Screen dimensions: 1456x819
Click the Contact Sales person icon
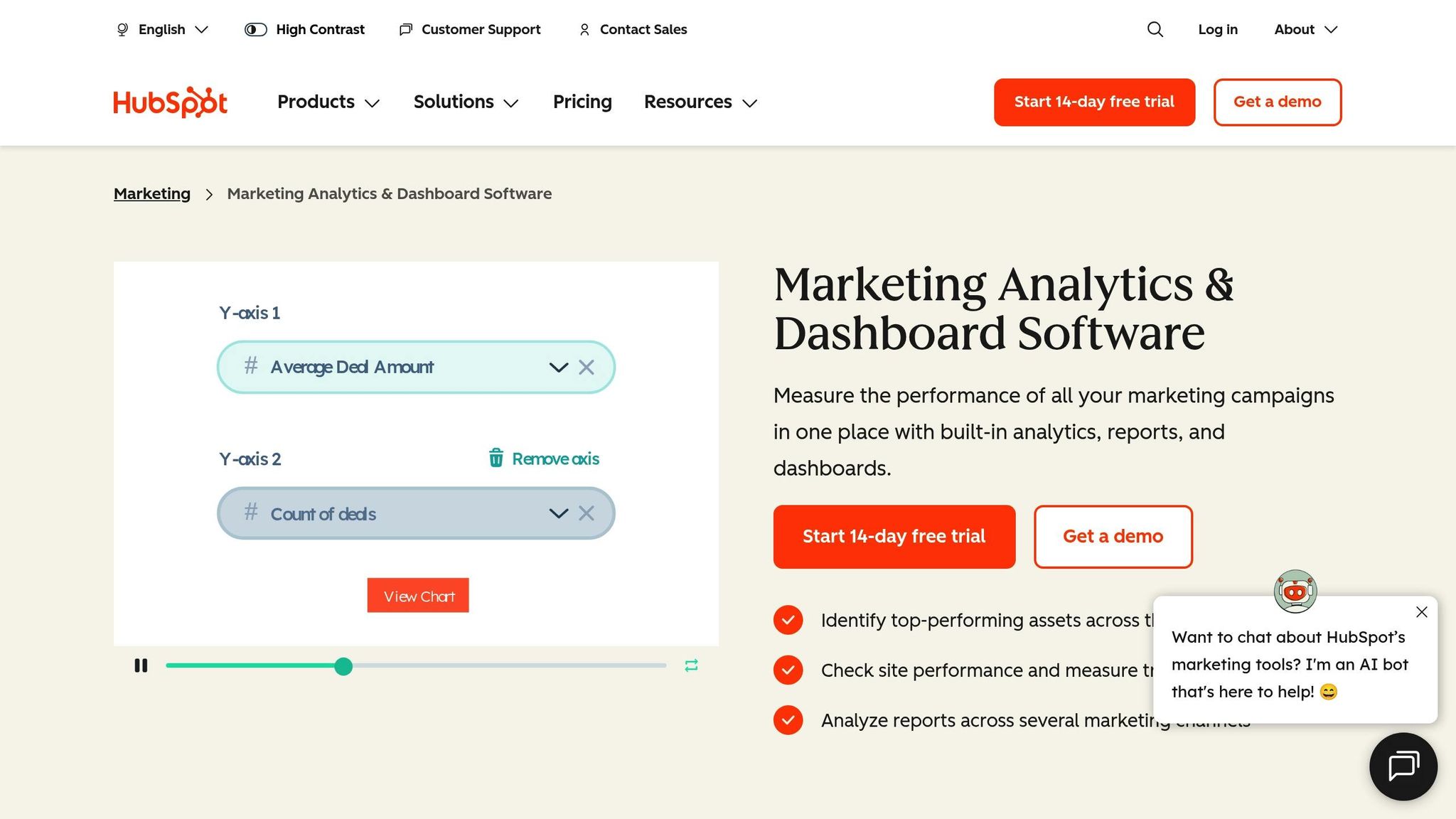[584, 30]
